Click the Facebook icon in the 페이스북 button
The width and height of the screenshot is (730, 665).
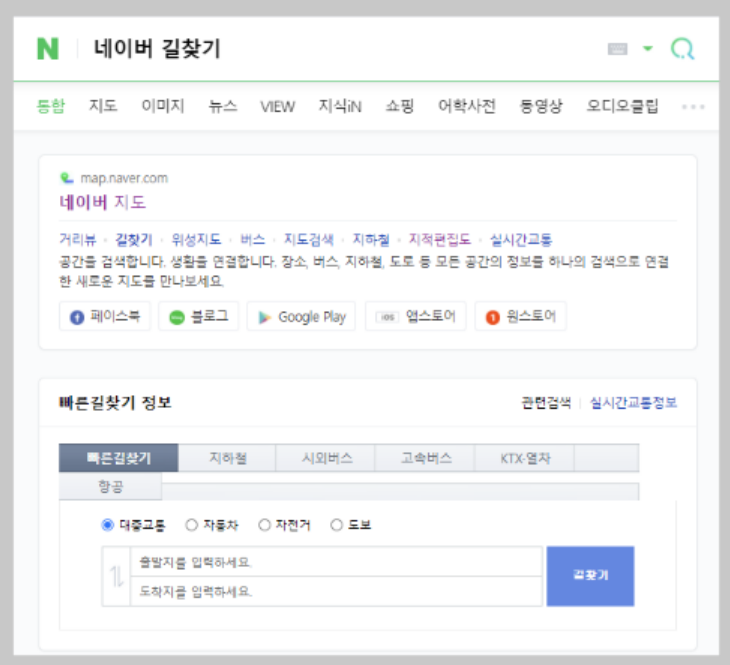click(x=77, y=317)
